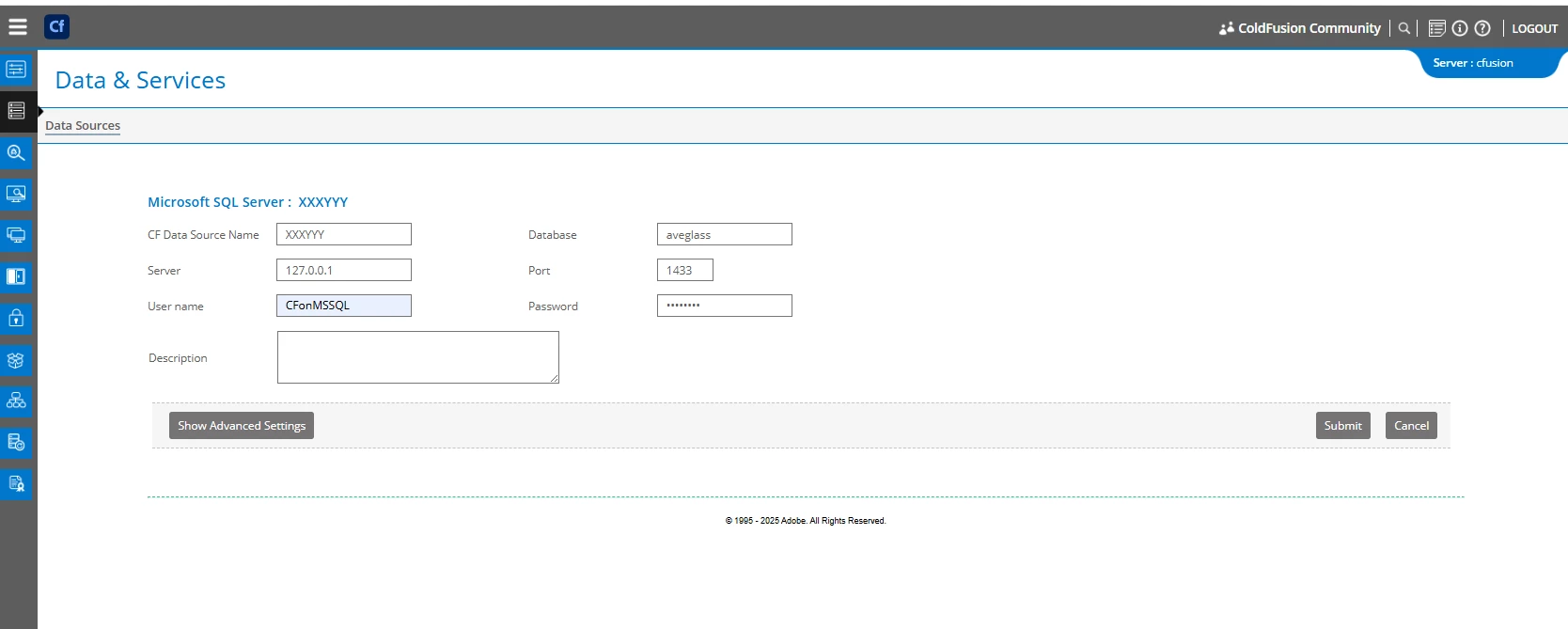Click the ColdFusion Community people icon

[1226, 28]
